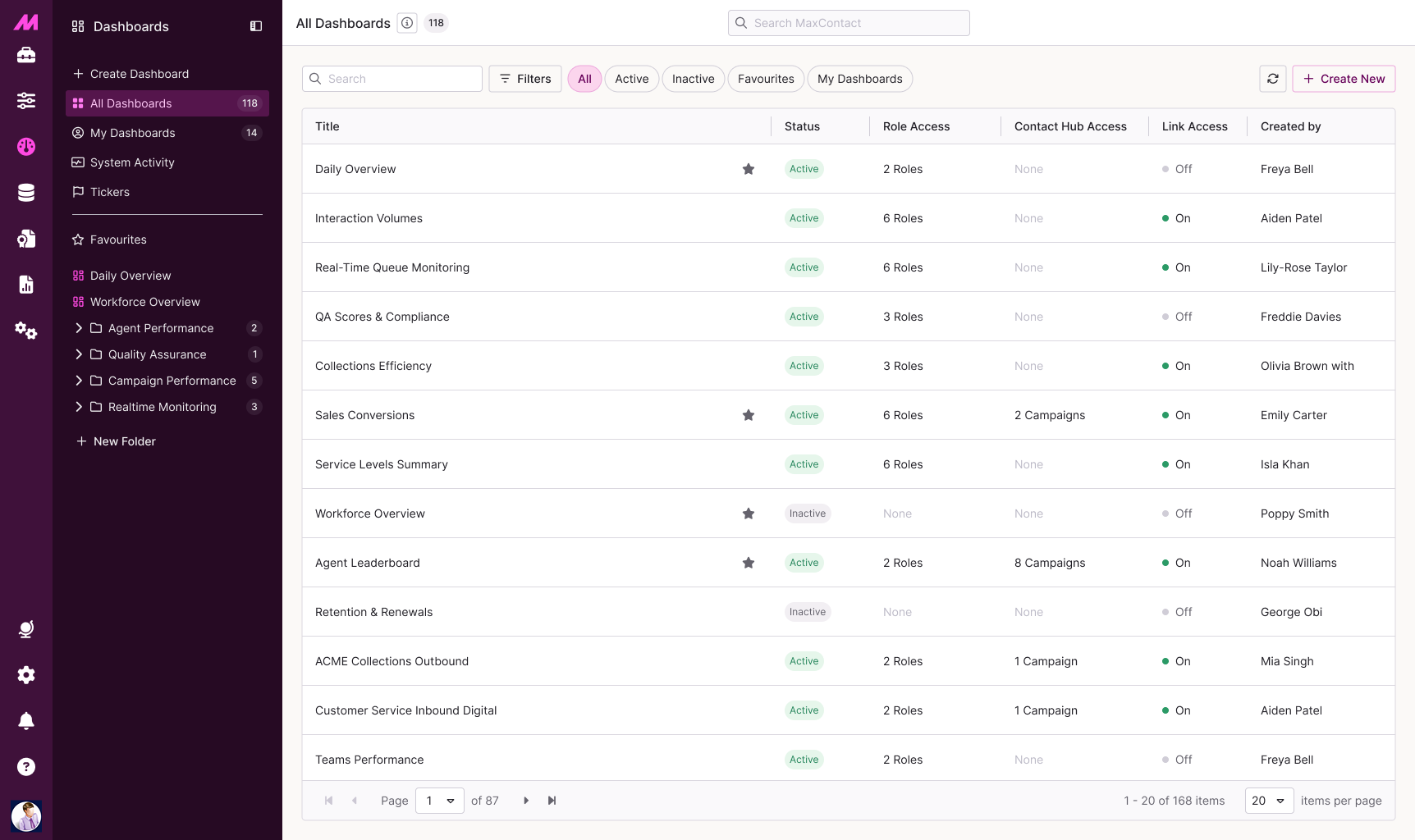Open the user profile avatar

coord(26,816)
